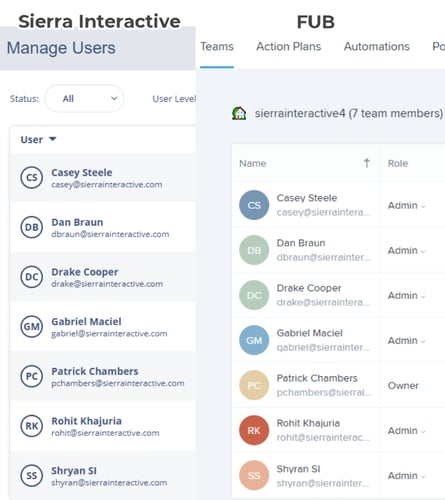This screenshot has width=445, height=500.
Task: Click the truncated rohit@sierrainterac email in FUB
Action: tap(323, 437)
